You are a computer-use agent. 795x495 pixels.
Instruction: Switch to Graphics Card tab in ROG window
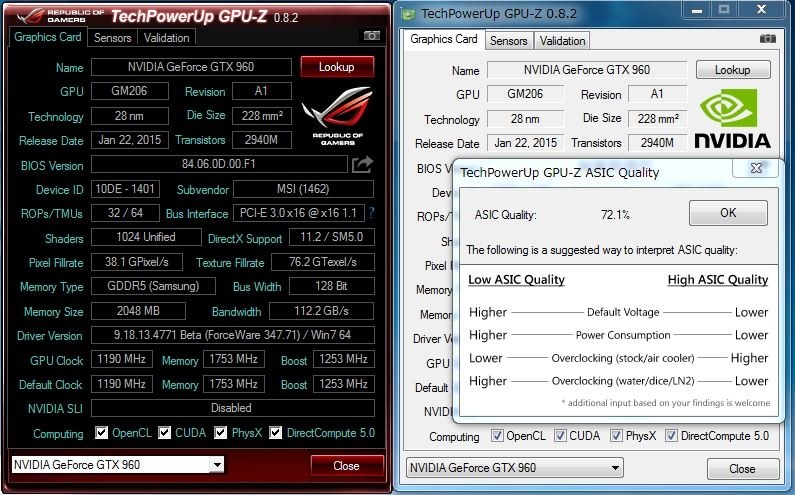coord(48,37)
